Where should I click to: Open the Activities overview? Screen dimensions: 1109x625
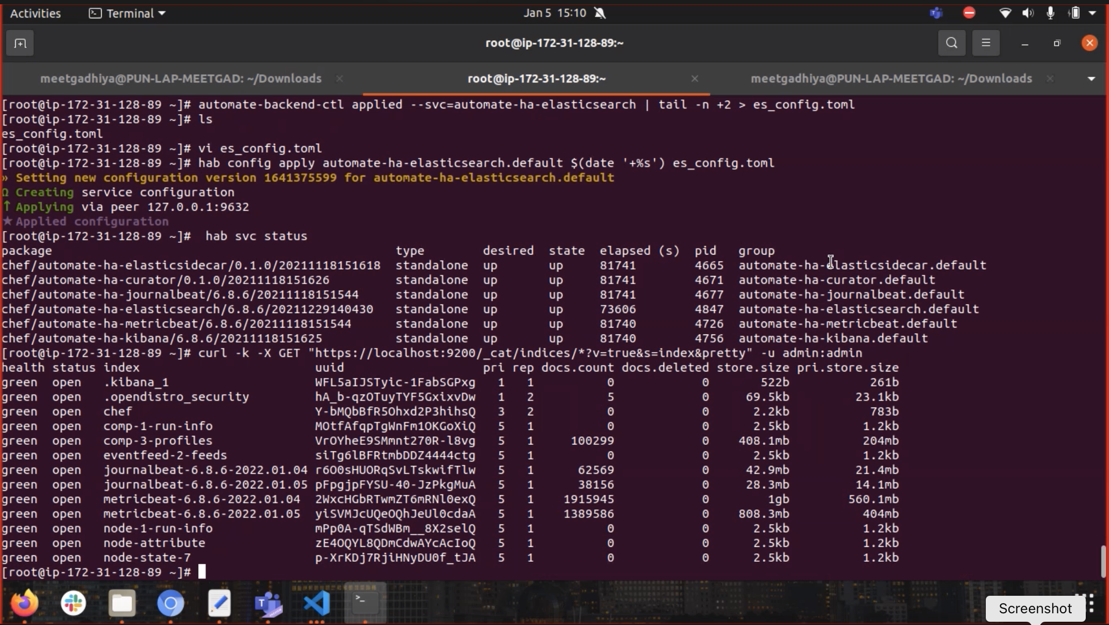(35, 13)
